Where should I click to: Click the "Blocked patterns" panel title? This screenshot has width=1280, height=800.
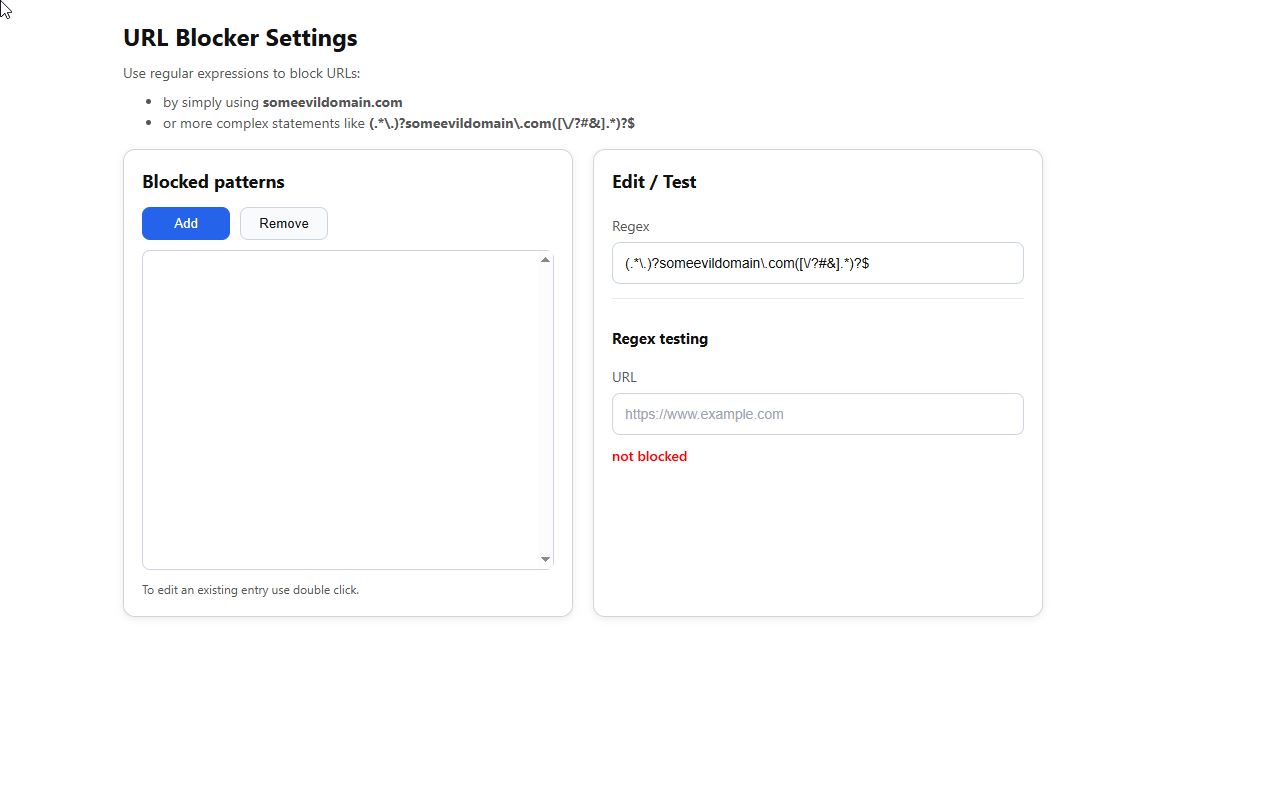click(213, 182)
